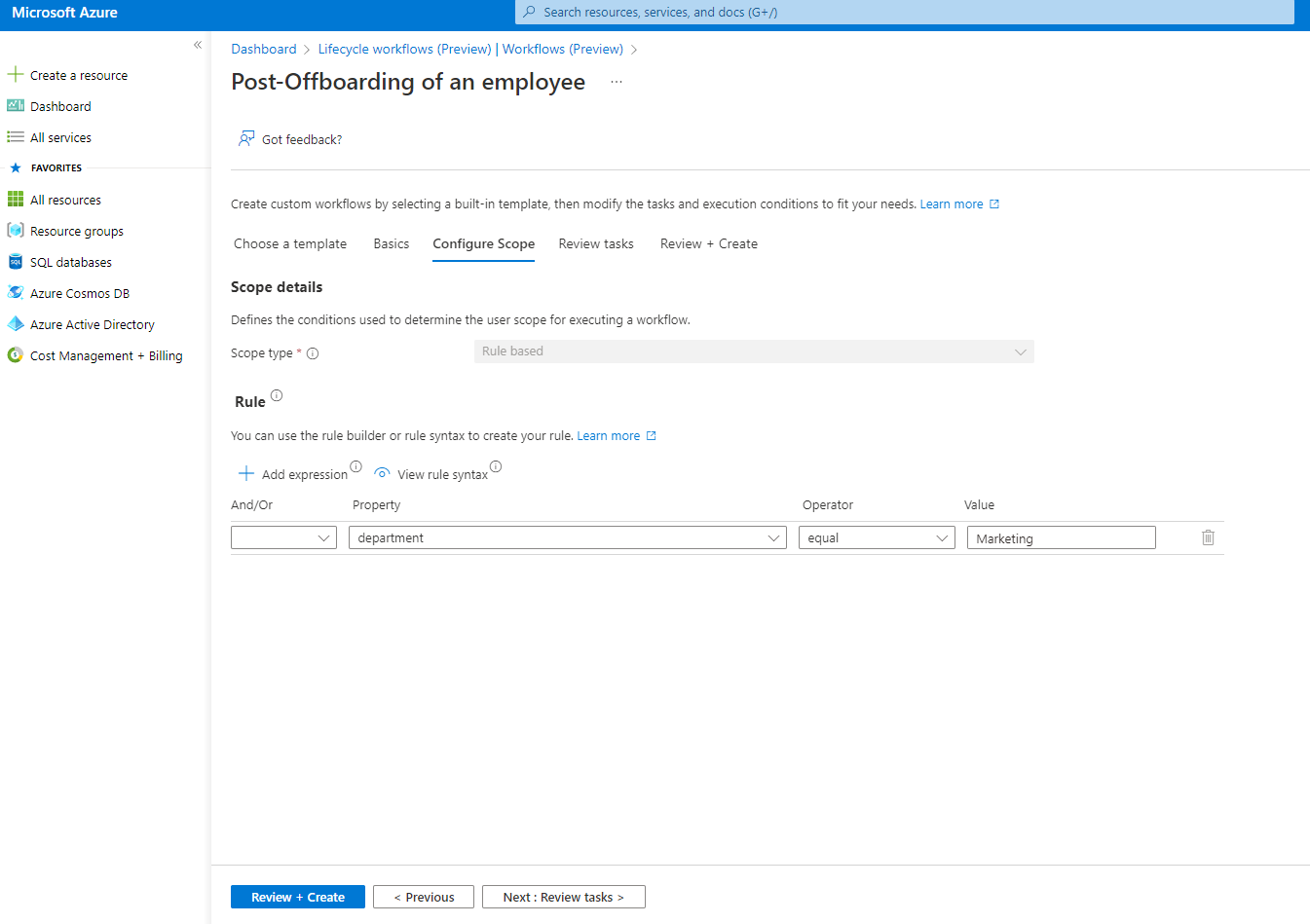
Task: Toggle View rule syntax
Action: pos(431,474)
